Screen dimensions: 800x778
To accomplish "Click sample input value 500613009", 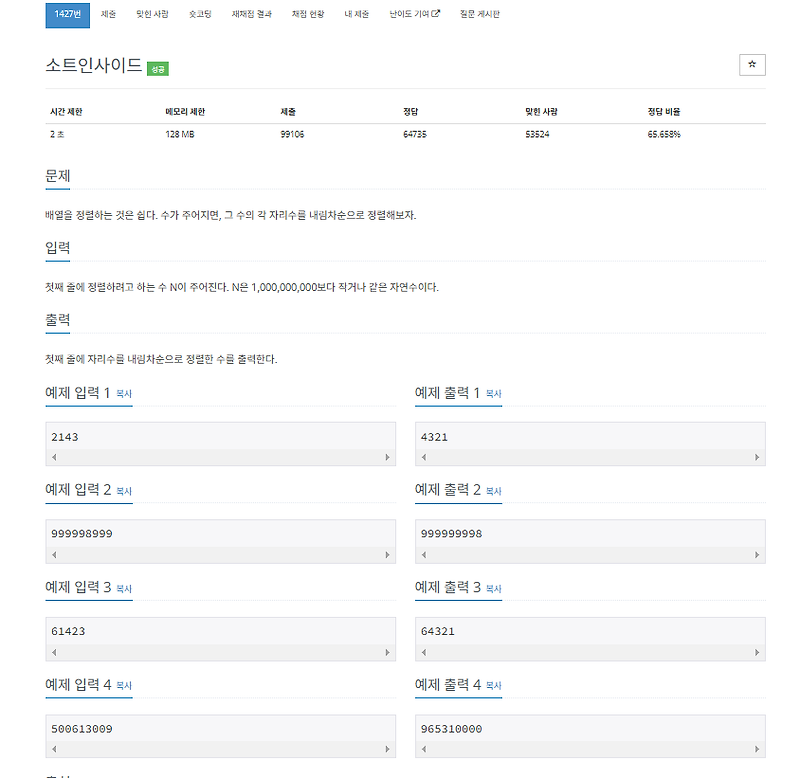I will click(82, 729).
